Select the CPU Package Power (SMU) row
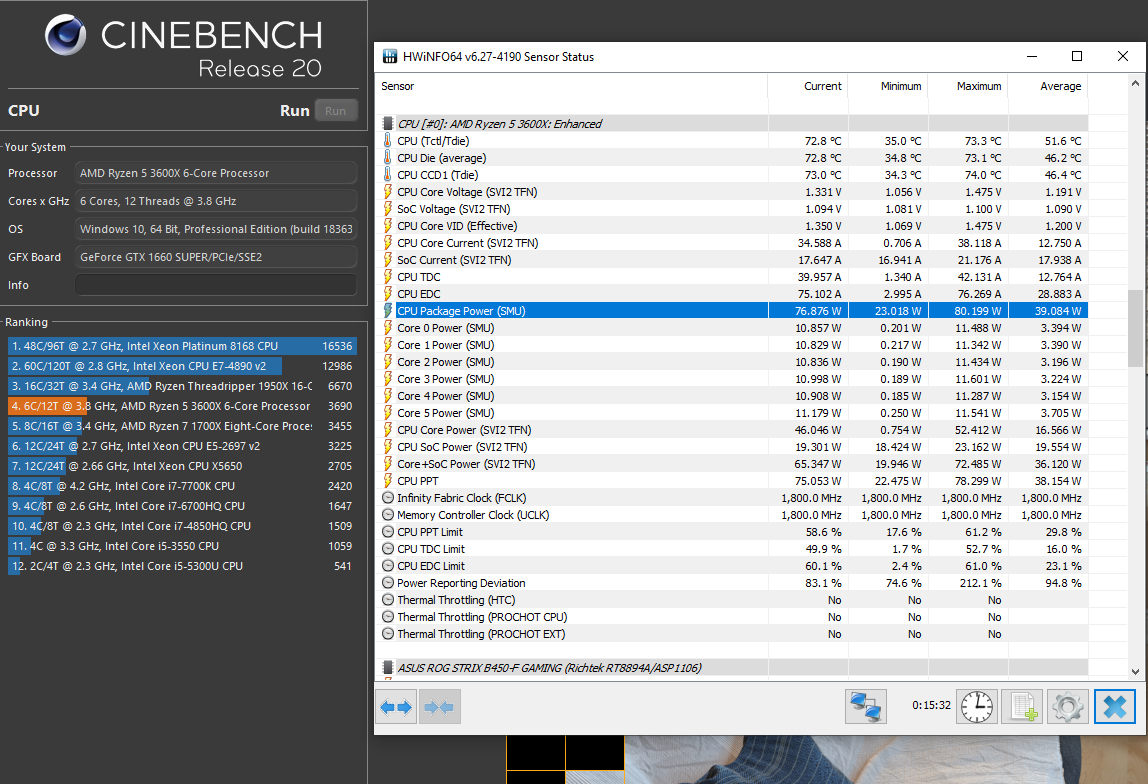This screenshot has width=1148, height=784. coord(732,311)
